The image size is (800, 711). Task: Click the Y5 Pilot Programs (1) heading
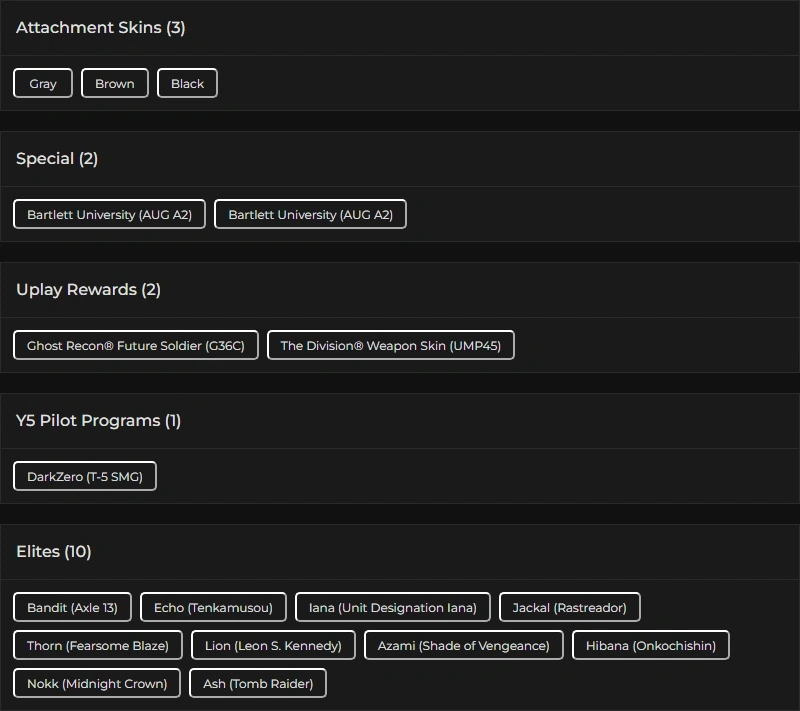tap(98, 421)
